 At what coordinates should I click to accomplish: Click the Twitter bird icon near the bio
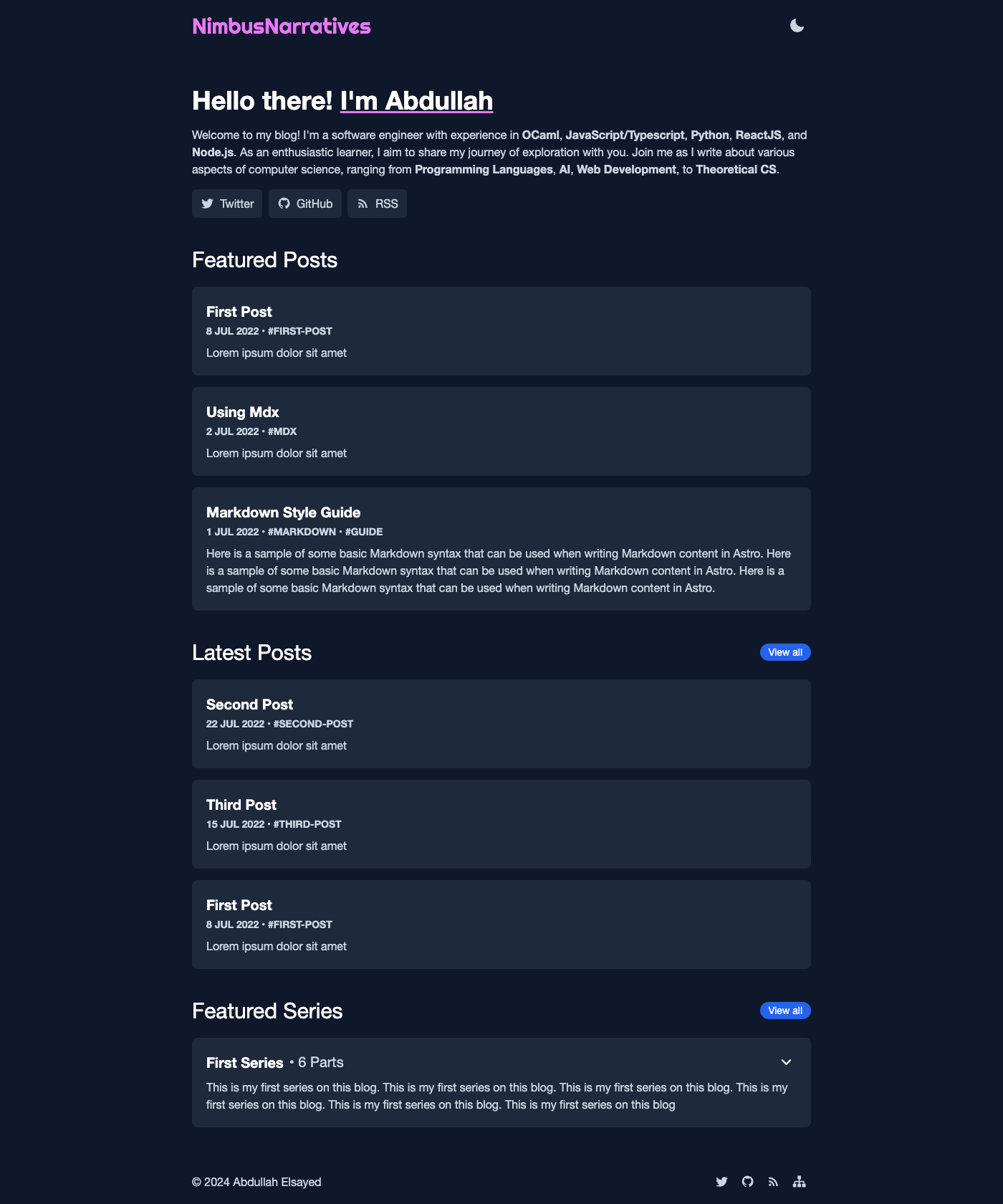(x=208, y=204)
